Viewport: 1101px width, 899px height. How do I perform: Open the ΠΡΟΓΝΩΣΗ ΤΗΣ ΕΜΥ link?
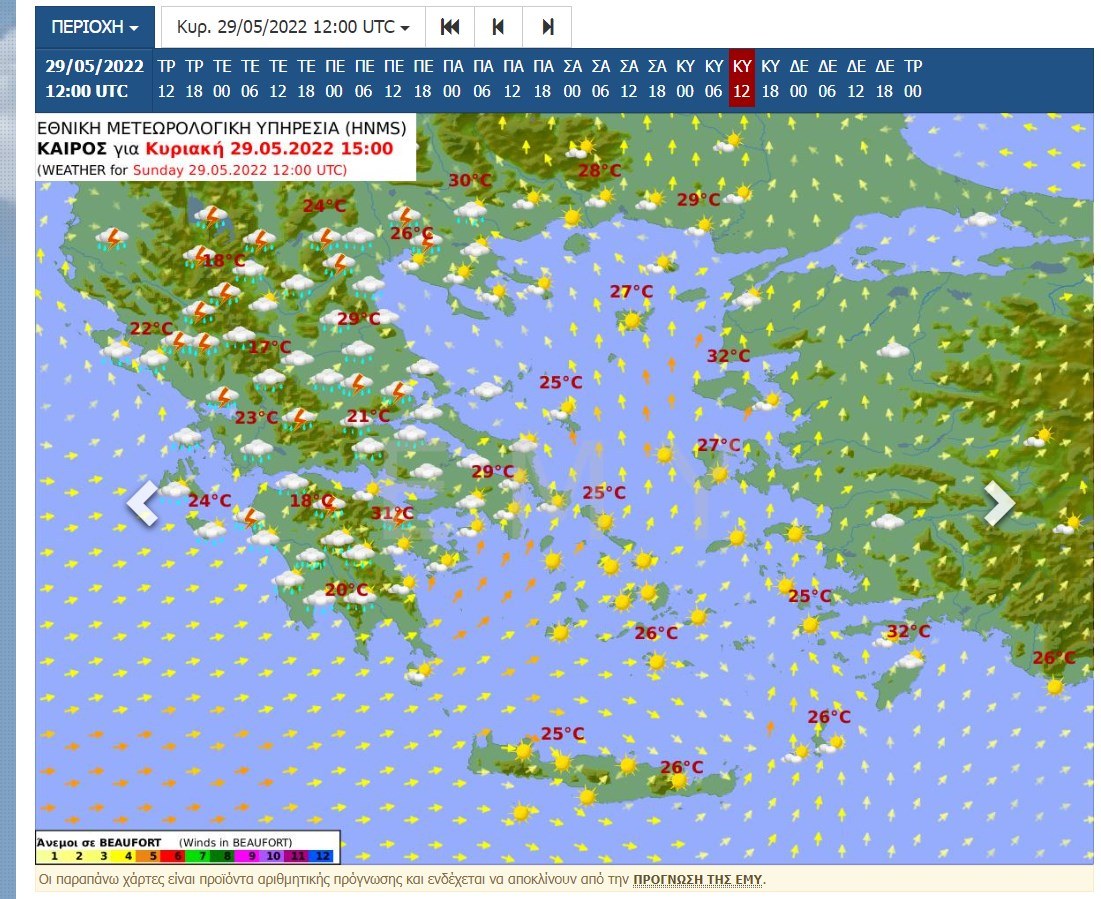[698, 880]
